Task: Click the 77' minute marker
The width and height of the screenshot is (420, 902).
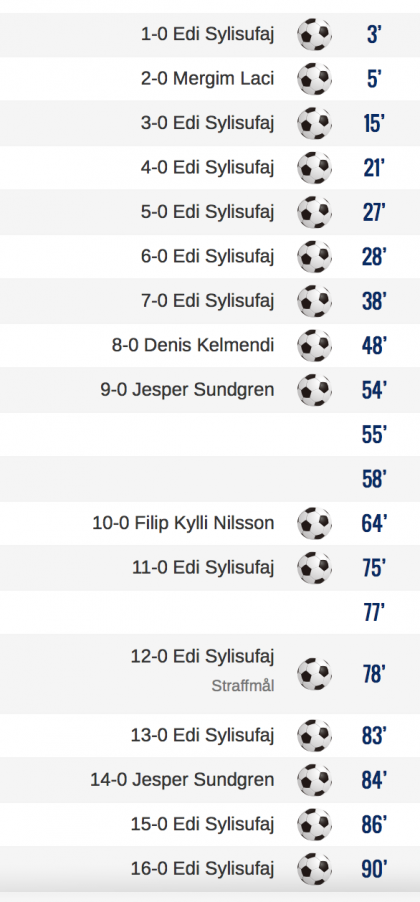Action: coord(374,613)
